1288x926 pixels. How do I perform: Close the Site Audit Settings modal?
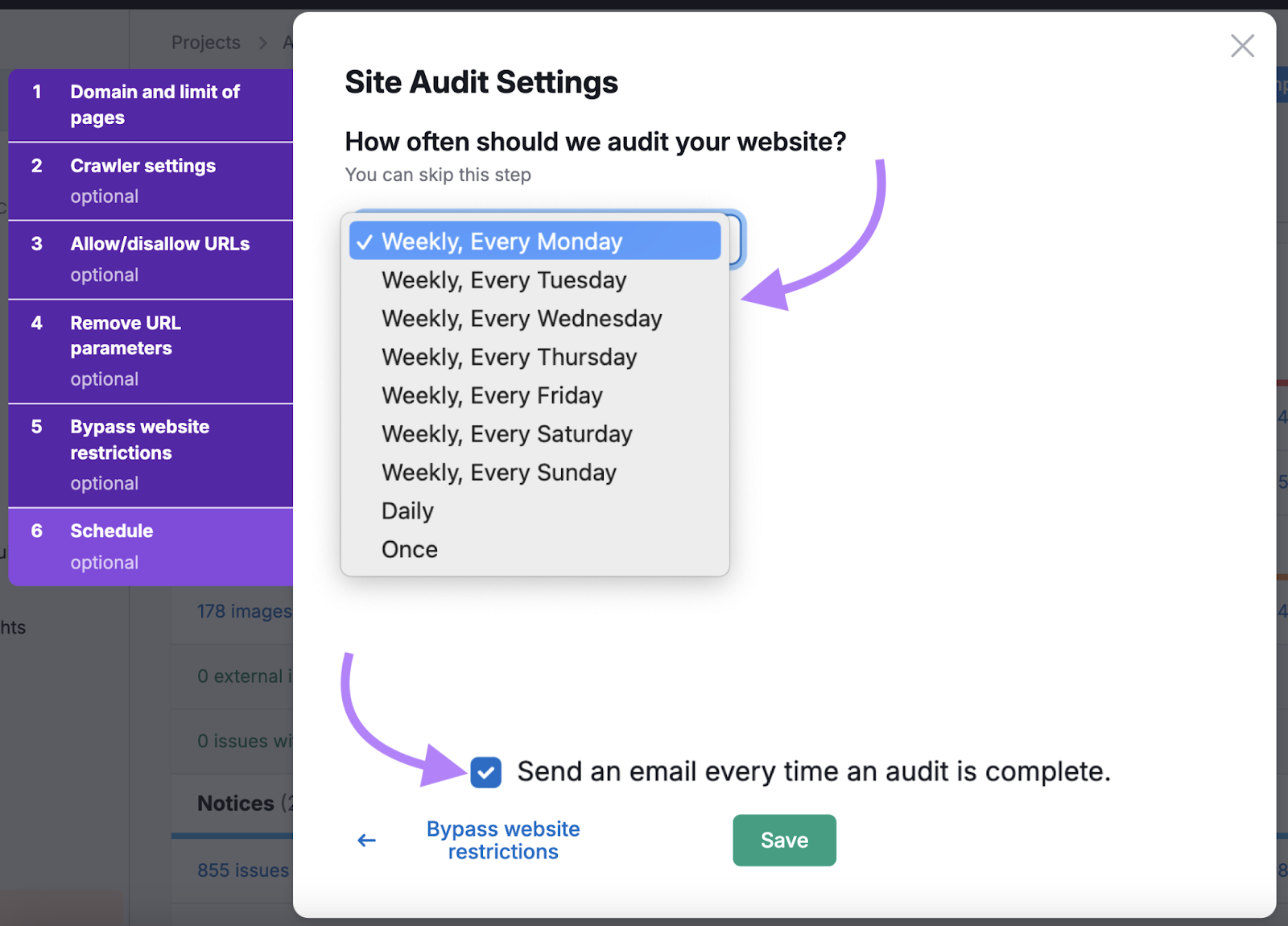(x=1242, y=46)
